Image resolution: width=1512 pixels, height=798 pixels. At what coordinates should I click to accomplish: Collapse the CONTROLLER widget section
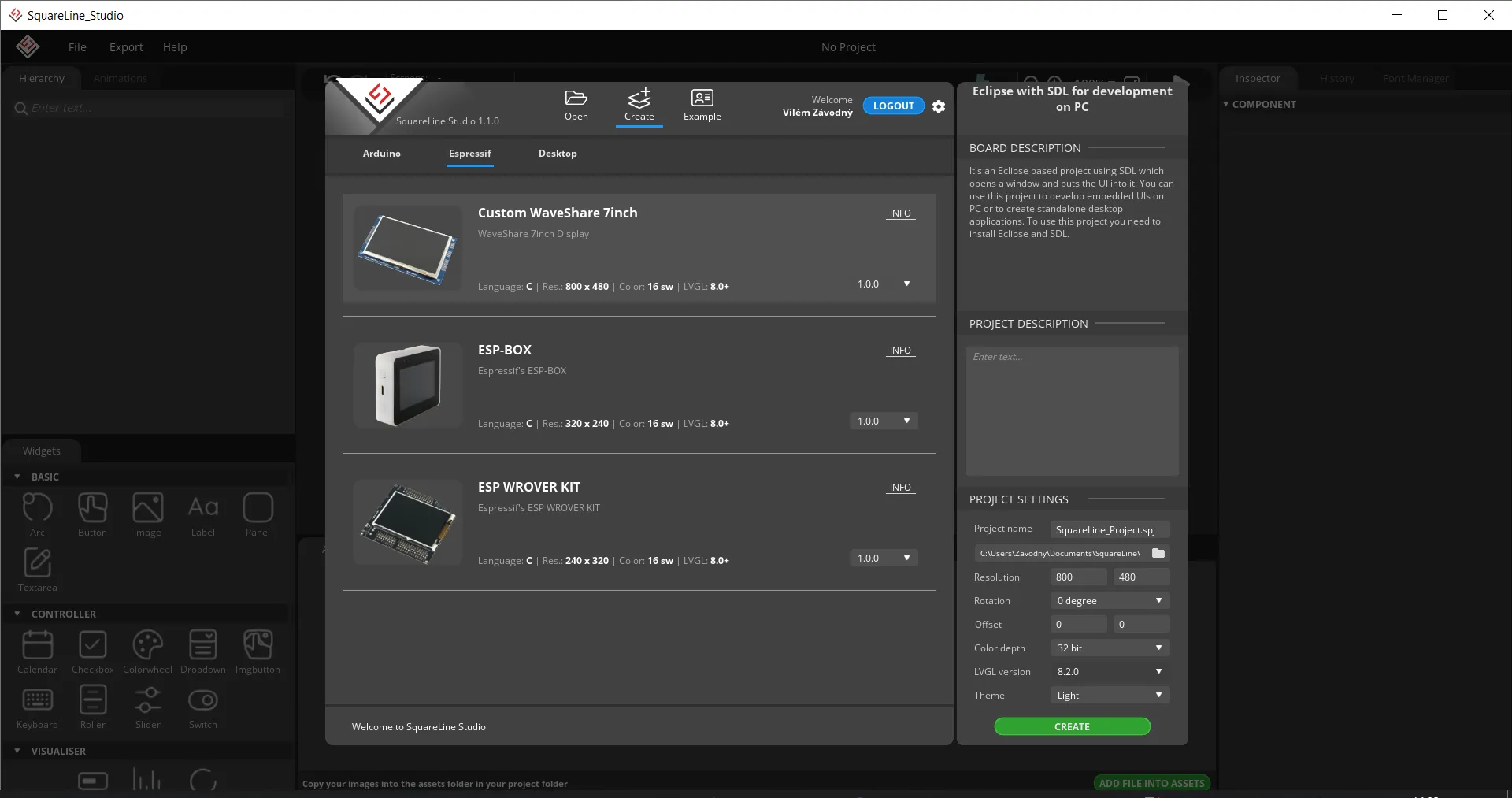pos(17,614)
